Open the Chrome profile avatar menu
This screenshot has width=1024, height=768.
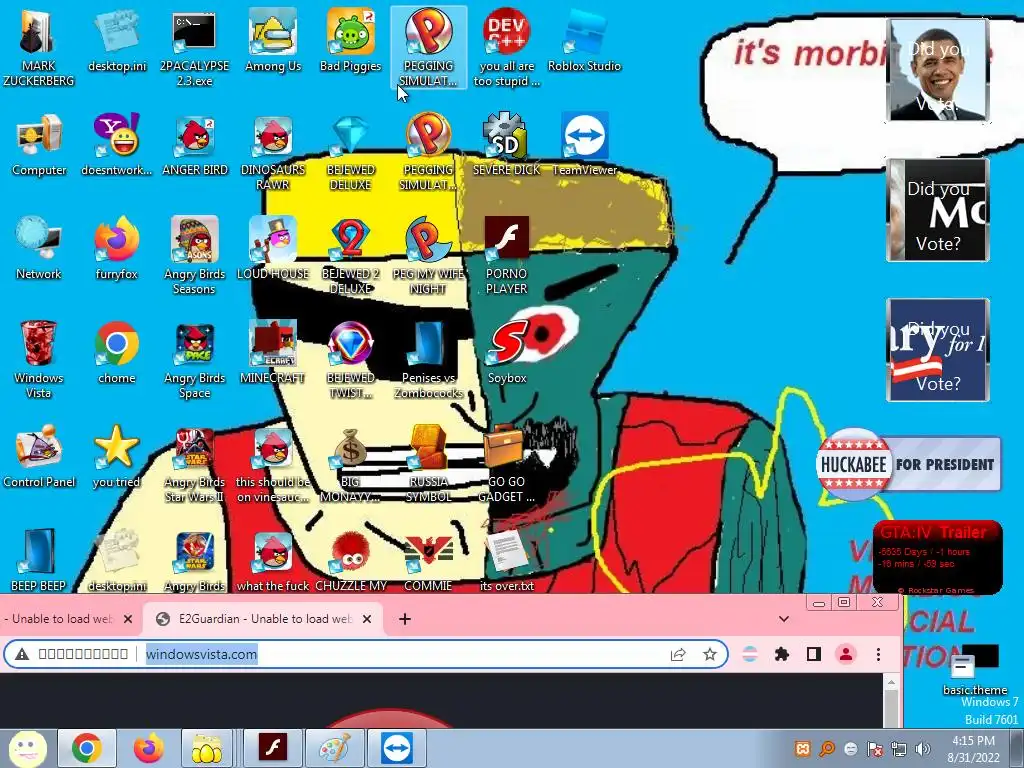coord(846,654)
